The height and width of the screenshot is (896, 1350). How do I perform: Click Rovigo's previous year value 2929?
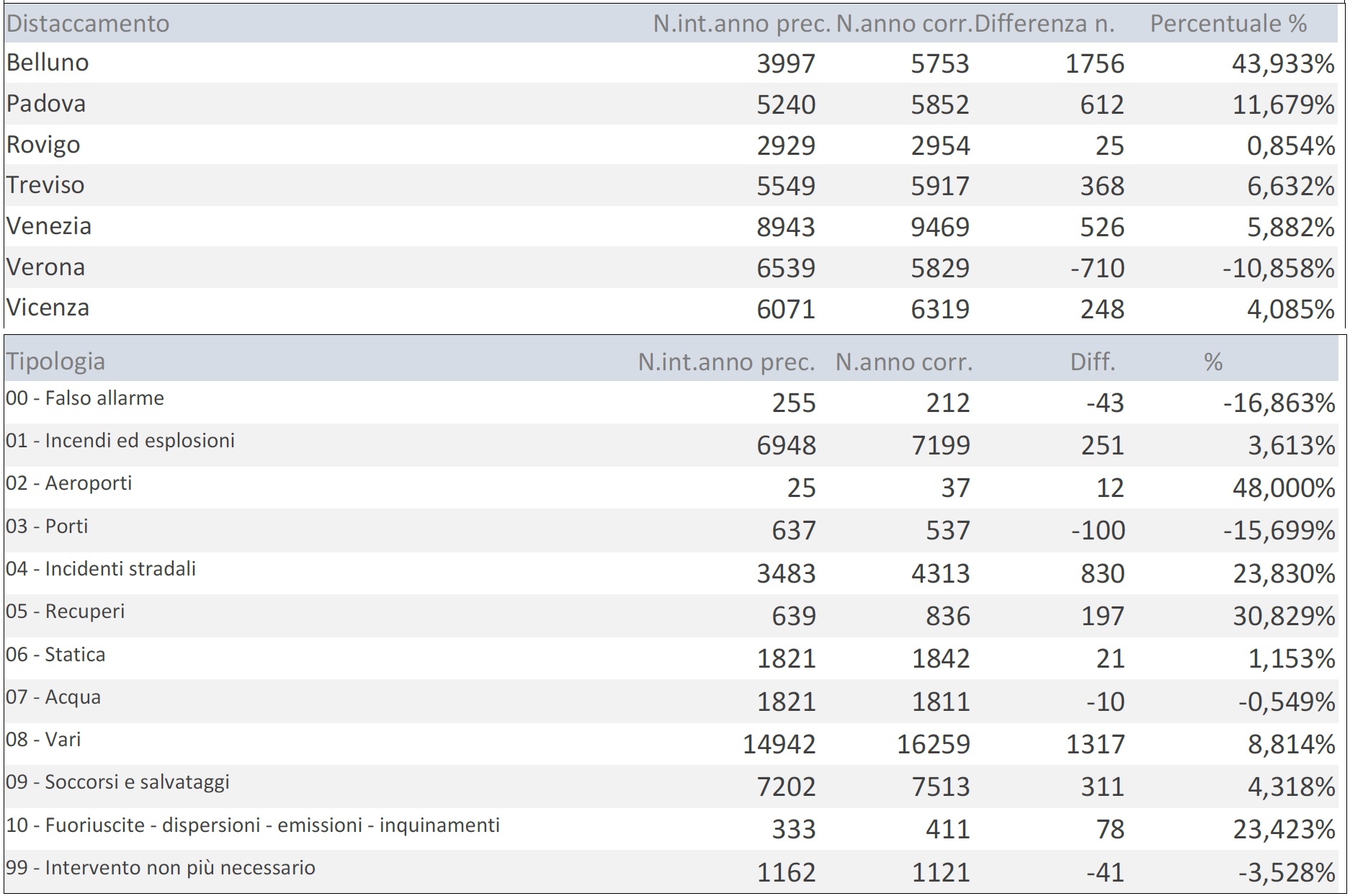pyautogui.click(x=785, y=146)
